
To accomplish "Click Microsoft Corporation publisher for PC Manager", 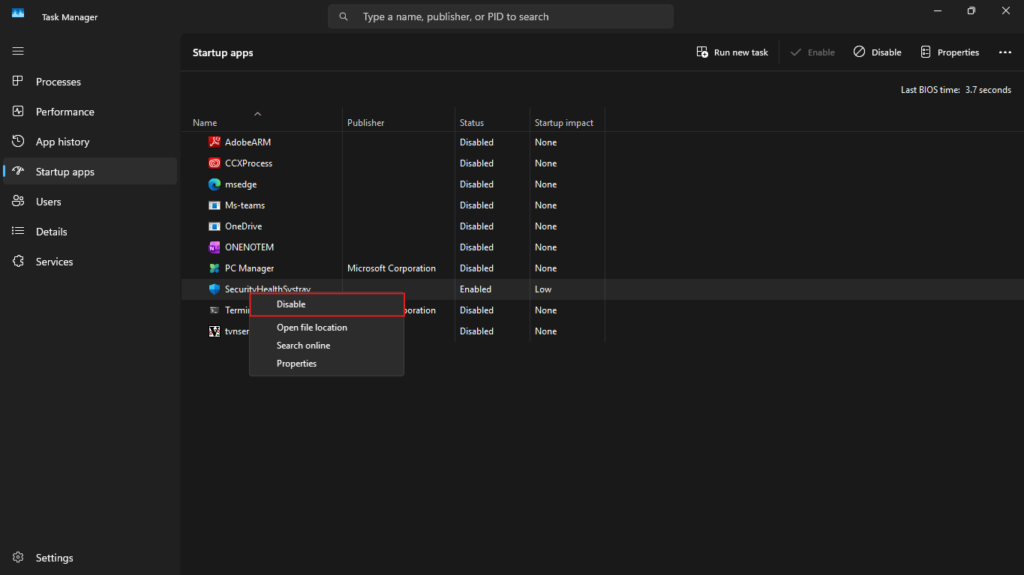I will point(391,269).
